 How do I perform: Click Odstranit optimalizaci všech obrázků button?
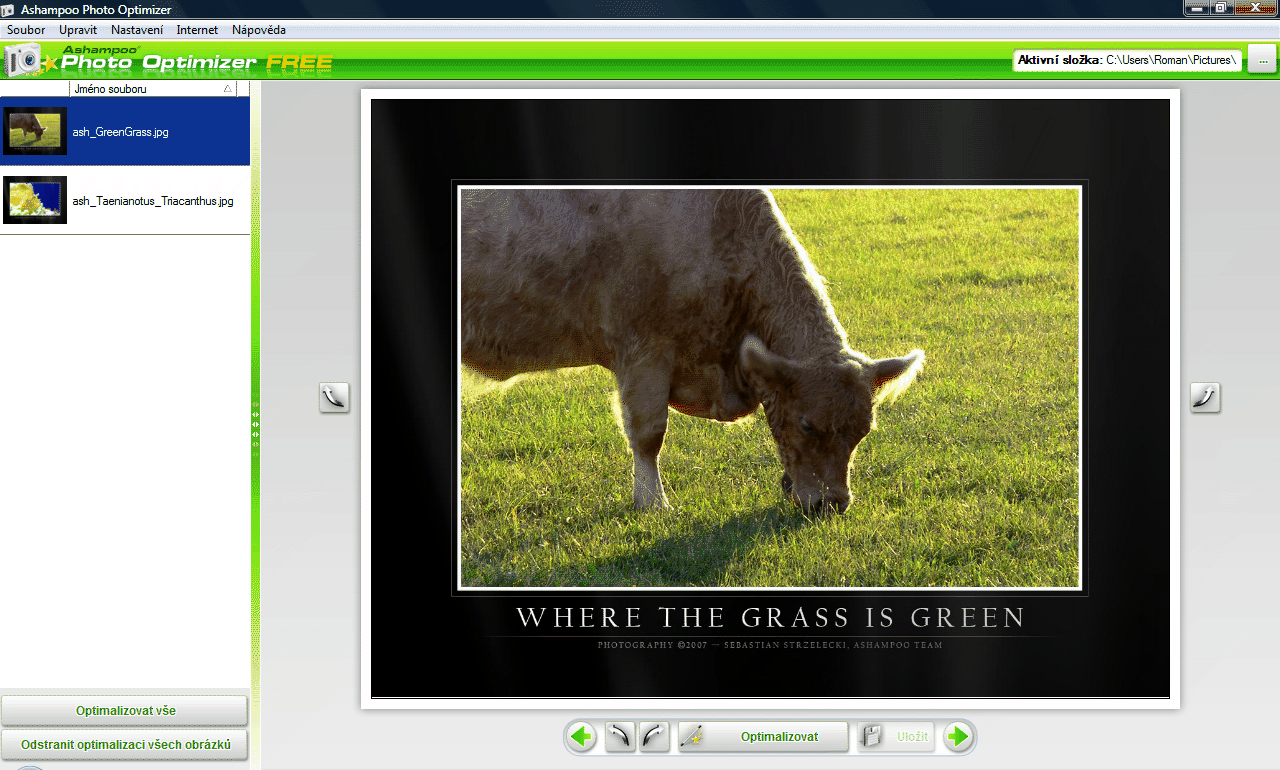pos(125,744)
